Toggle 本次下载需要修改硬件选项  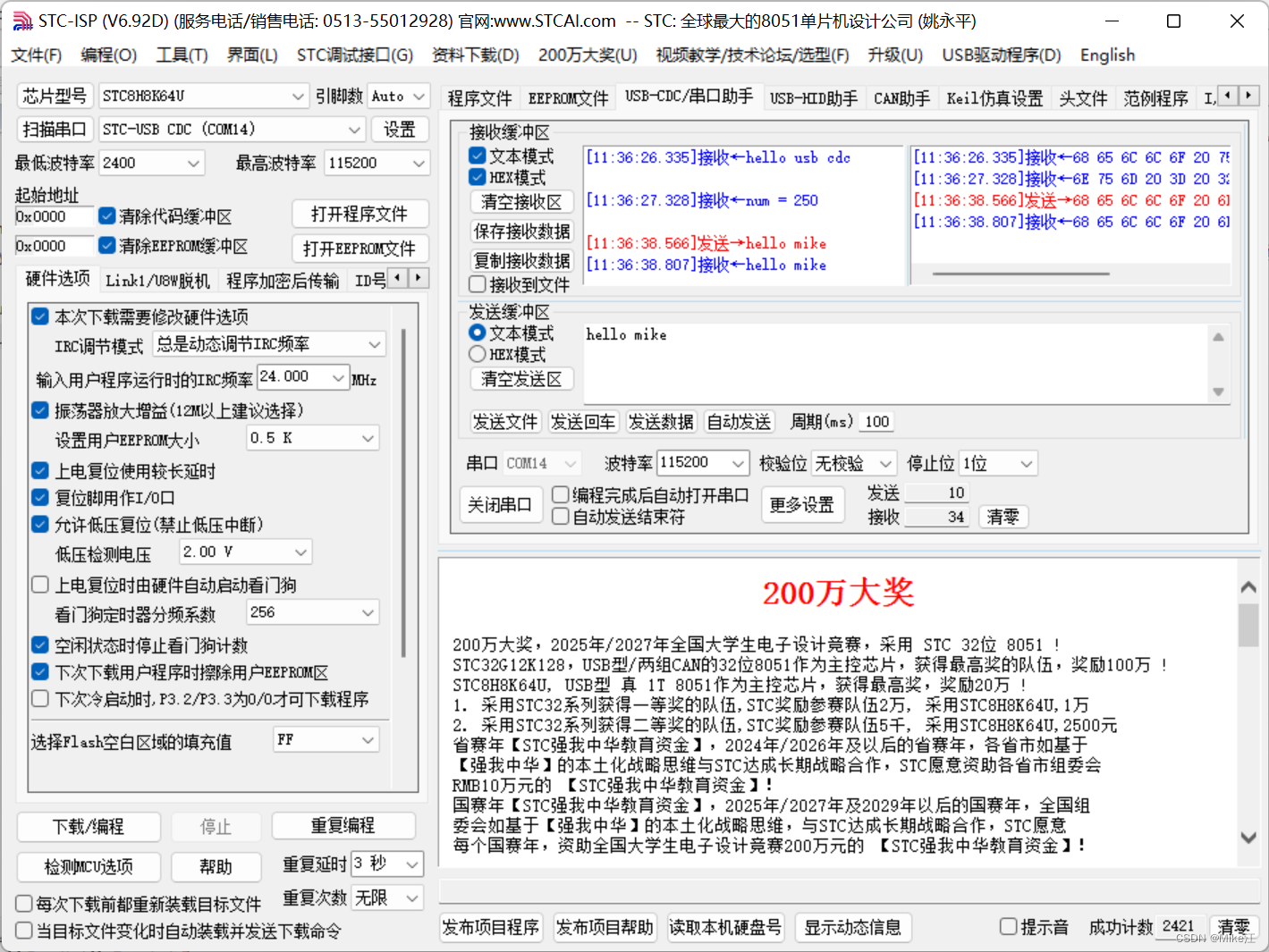40,316
